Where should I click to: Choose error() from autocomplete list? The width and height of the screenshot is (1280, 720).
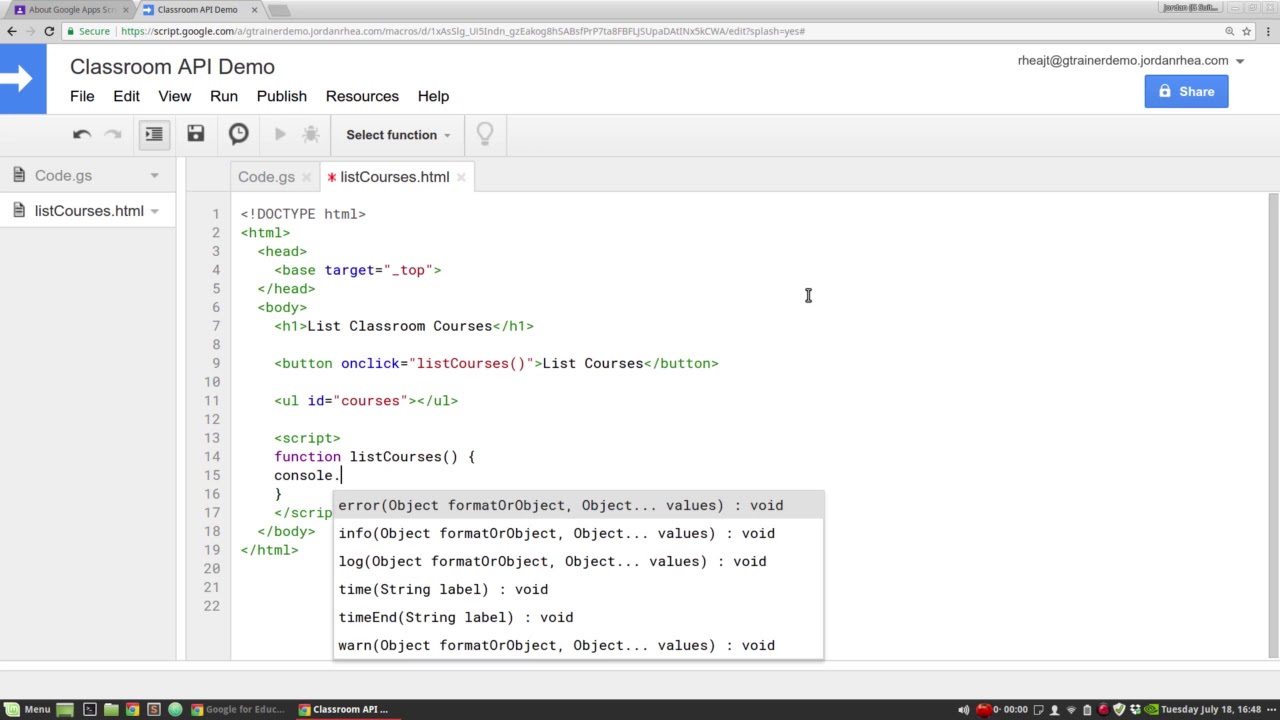coord(578,505)
